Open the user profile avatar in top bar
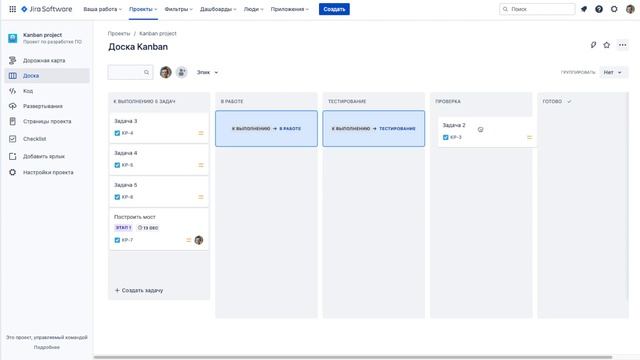The height and width of the screenshot is (360, 640). point(630,9)
